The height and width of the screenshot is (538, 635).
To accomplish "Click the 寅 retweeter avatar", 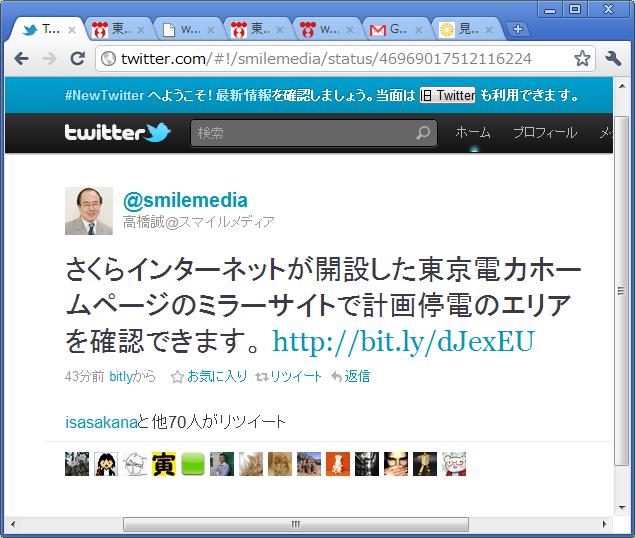I will 164,464.
